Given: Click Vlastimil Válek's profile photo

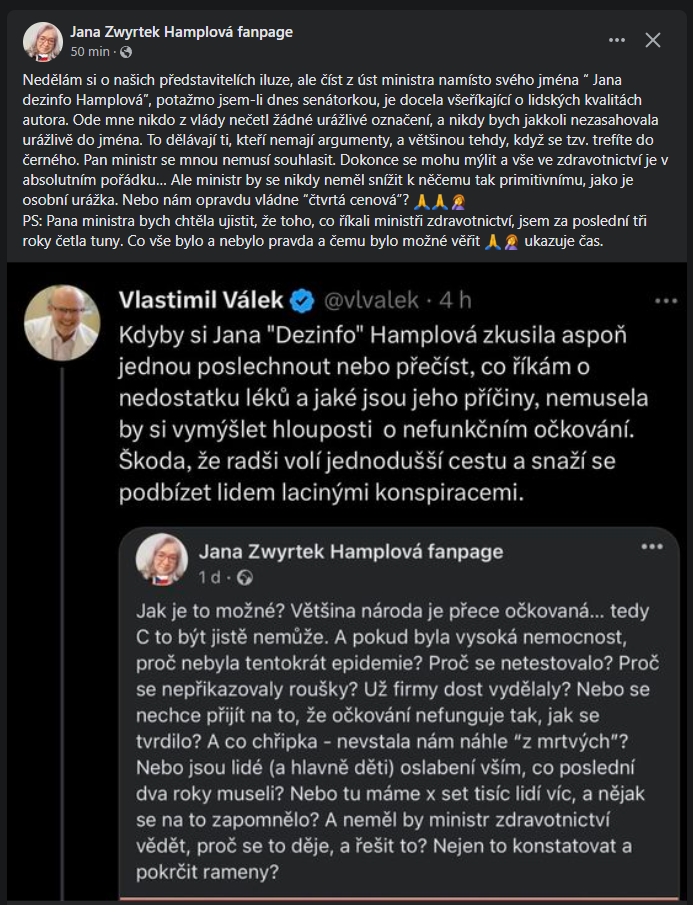Looking at the screenshot, I should point(62,322).
